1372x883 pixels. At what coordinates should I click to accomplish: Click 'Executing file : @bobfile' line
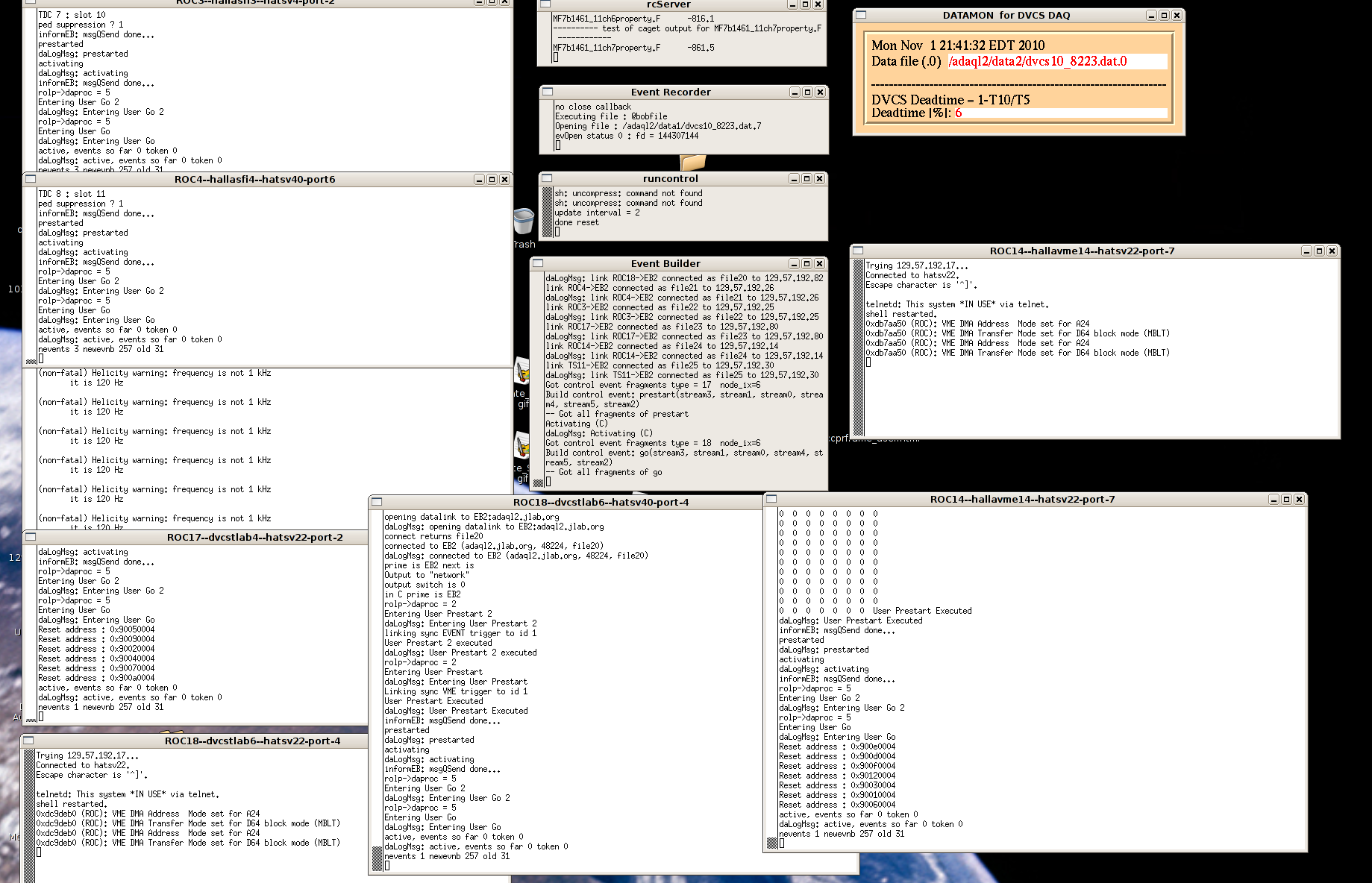pos(611,116)
